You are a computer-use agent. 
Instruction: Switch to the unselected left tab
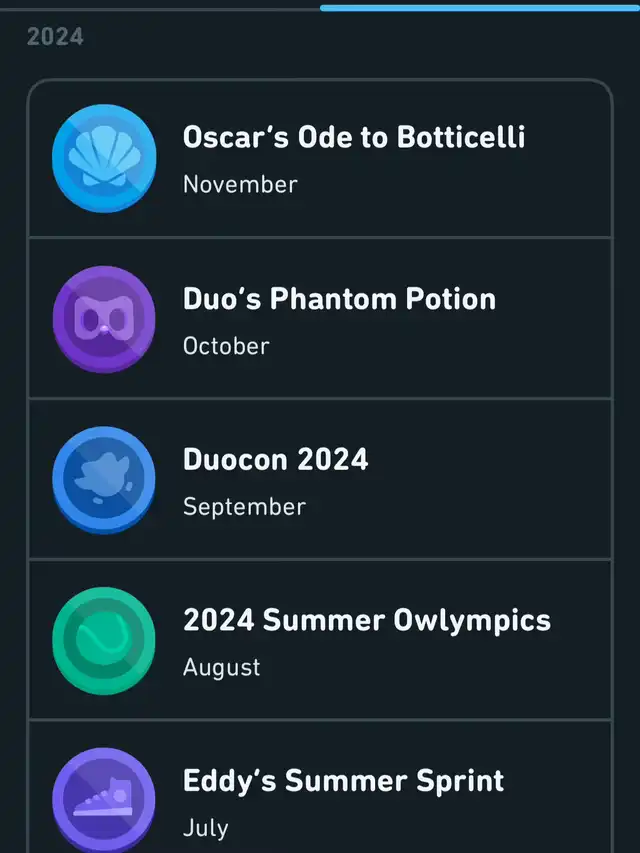160,7
